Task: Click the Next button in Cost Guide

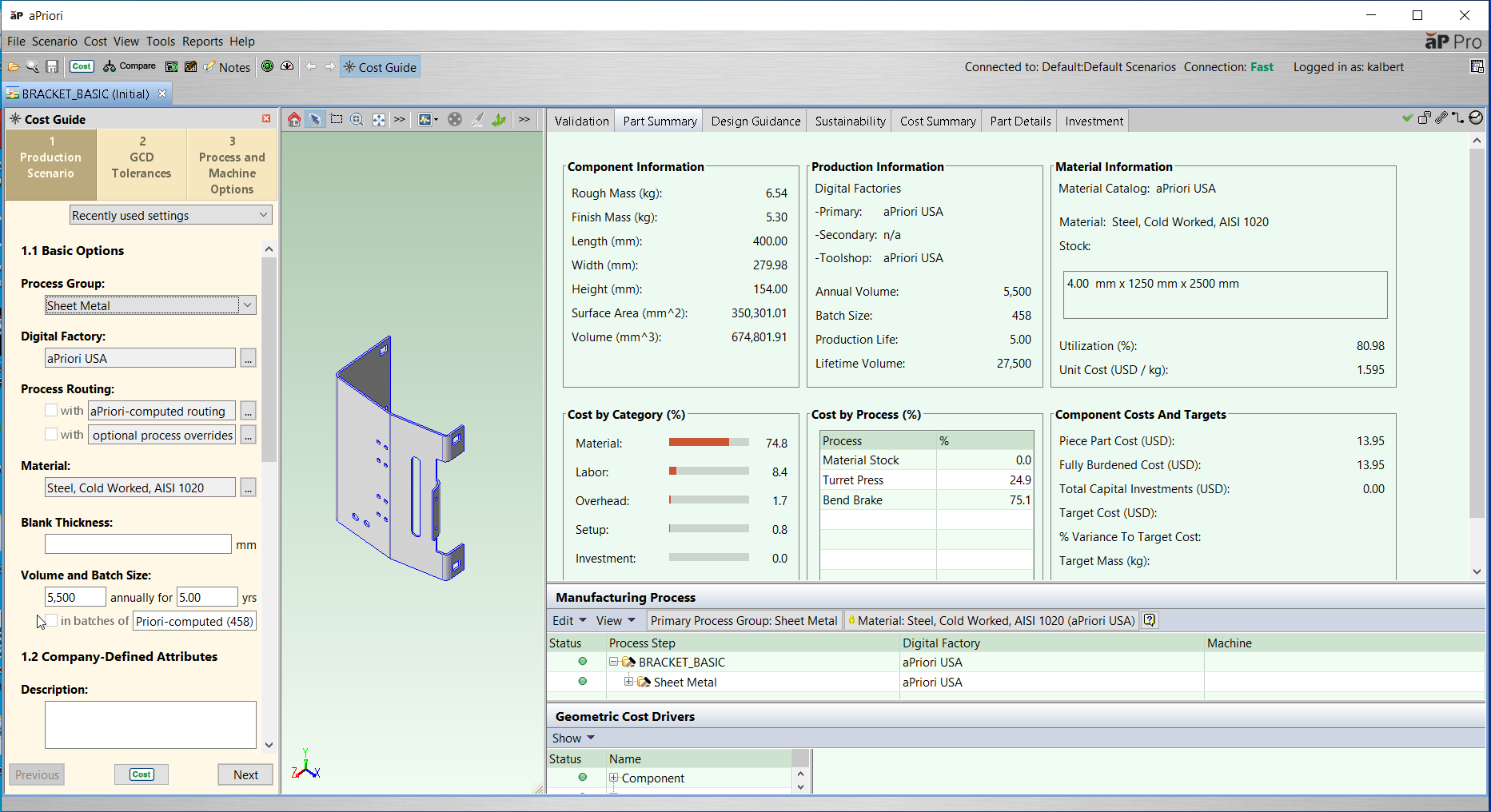Action: [x=245, y=774]
